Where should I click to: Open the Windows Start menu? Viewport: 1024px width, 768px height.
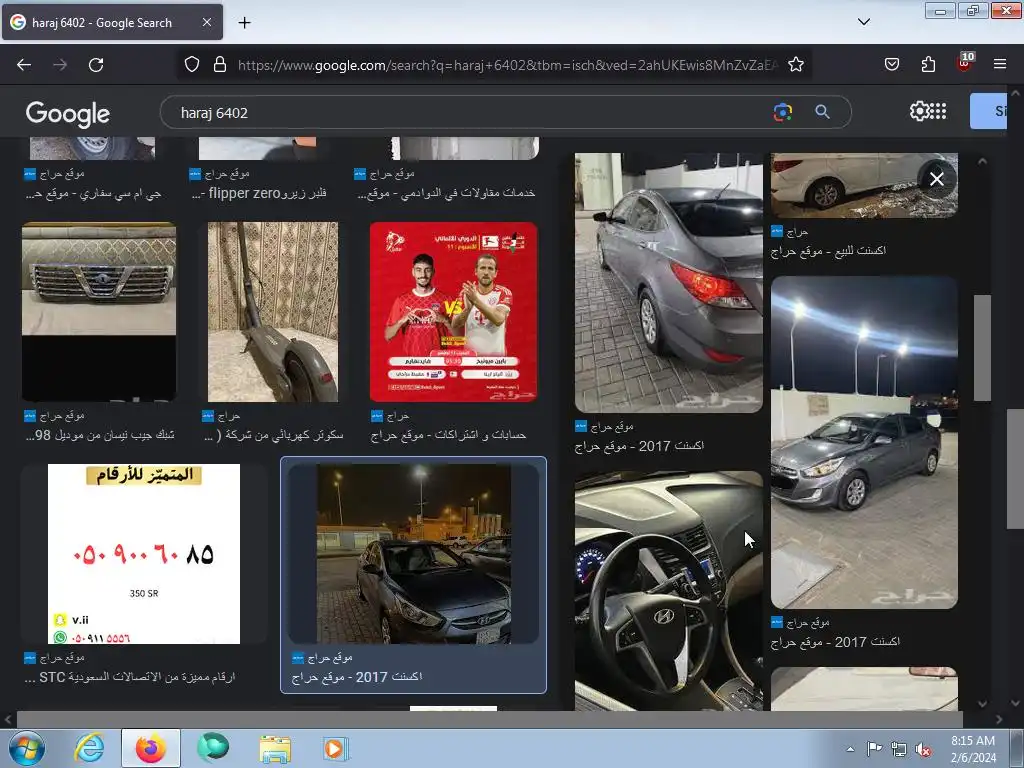(x=25, y=748)
